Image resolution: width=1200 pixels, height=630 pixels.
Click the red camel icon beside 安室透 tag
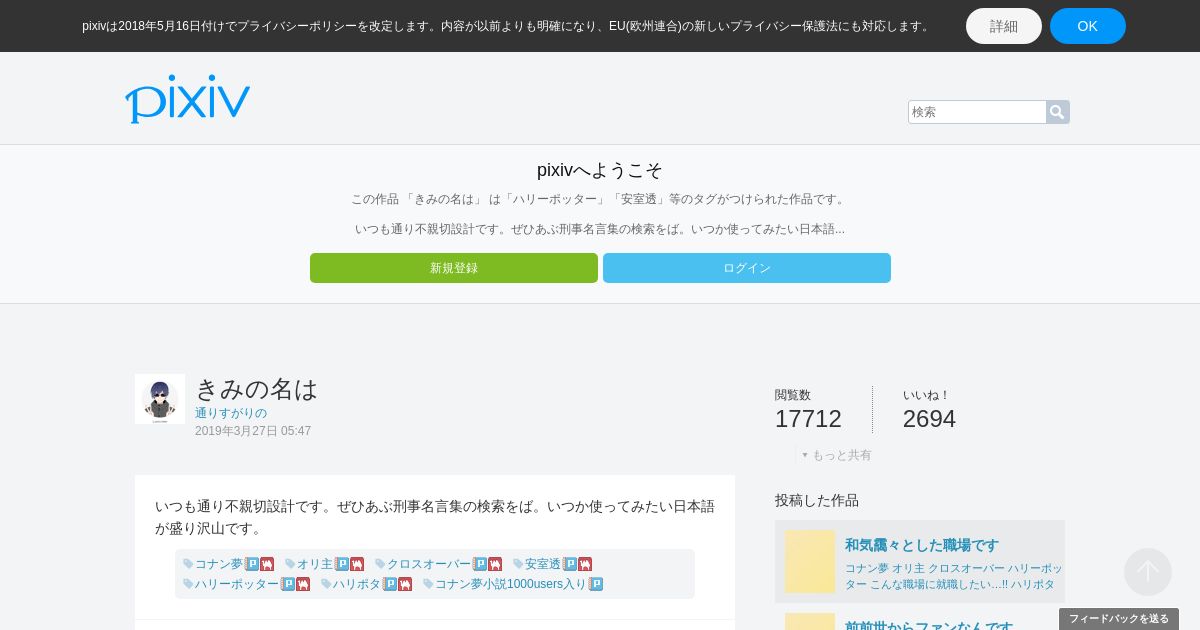(585, 564)
